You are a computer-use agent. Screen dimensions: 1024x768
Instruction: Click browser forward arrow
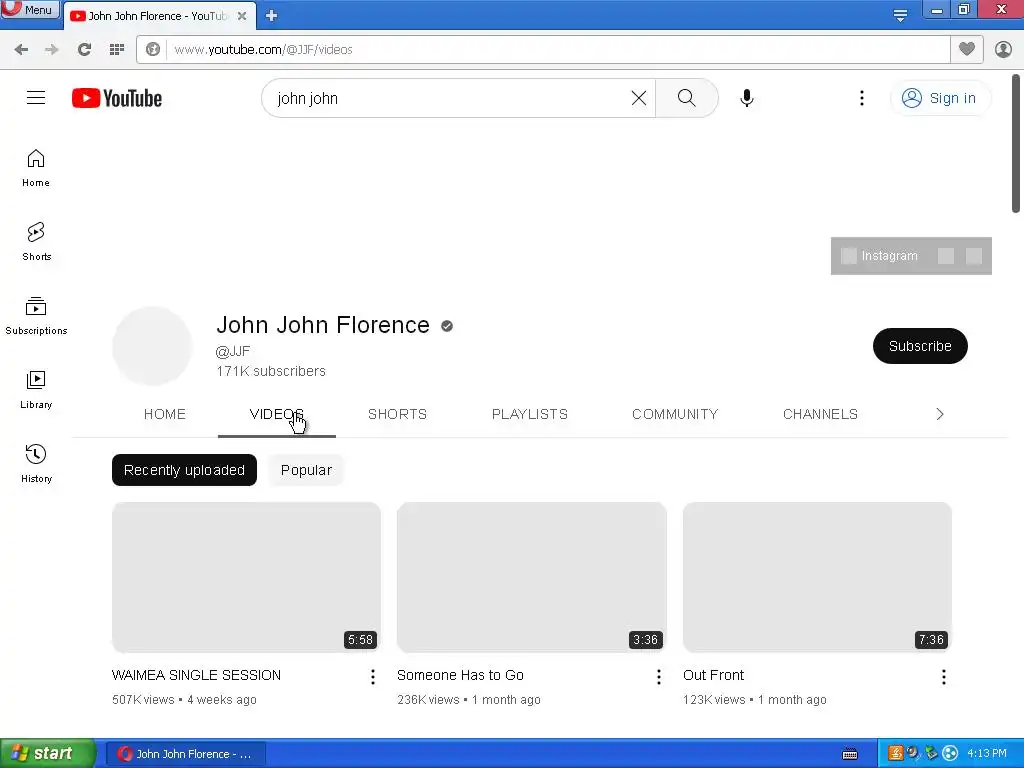click(x=51, y=50)
